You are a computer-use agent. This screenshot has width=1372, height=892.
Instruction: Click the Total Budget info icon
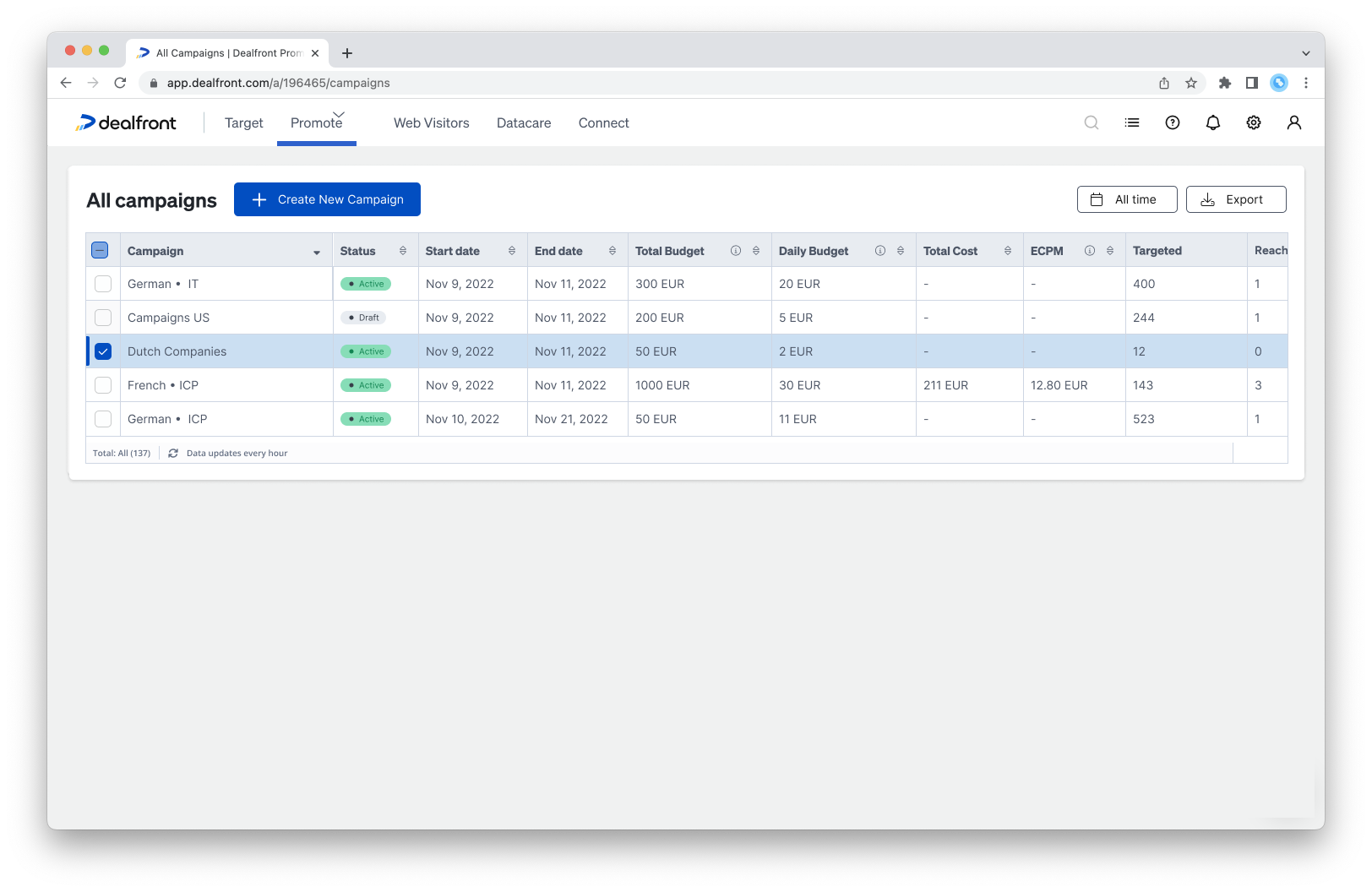coord(736,251)
